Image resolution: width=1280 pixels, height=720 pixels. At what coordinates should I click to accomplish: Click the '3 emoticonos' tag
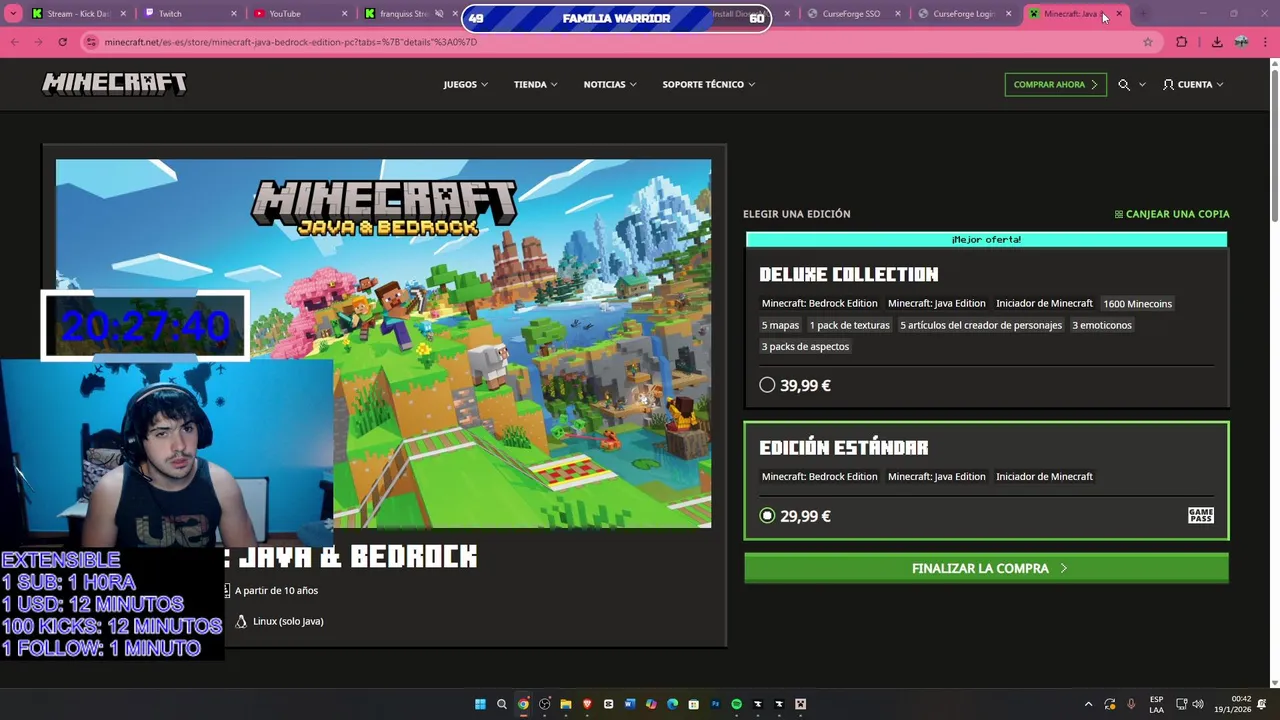coord(1102,325)
